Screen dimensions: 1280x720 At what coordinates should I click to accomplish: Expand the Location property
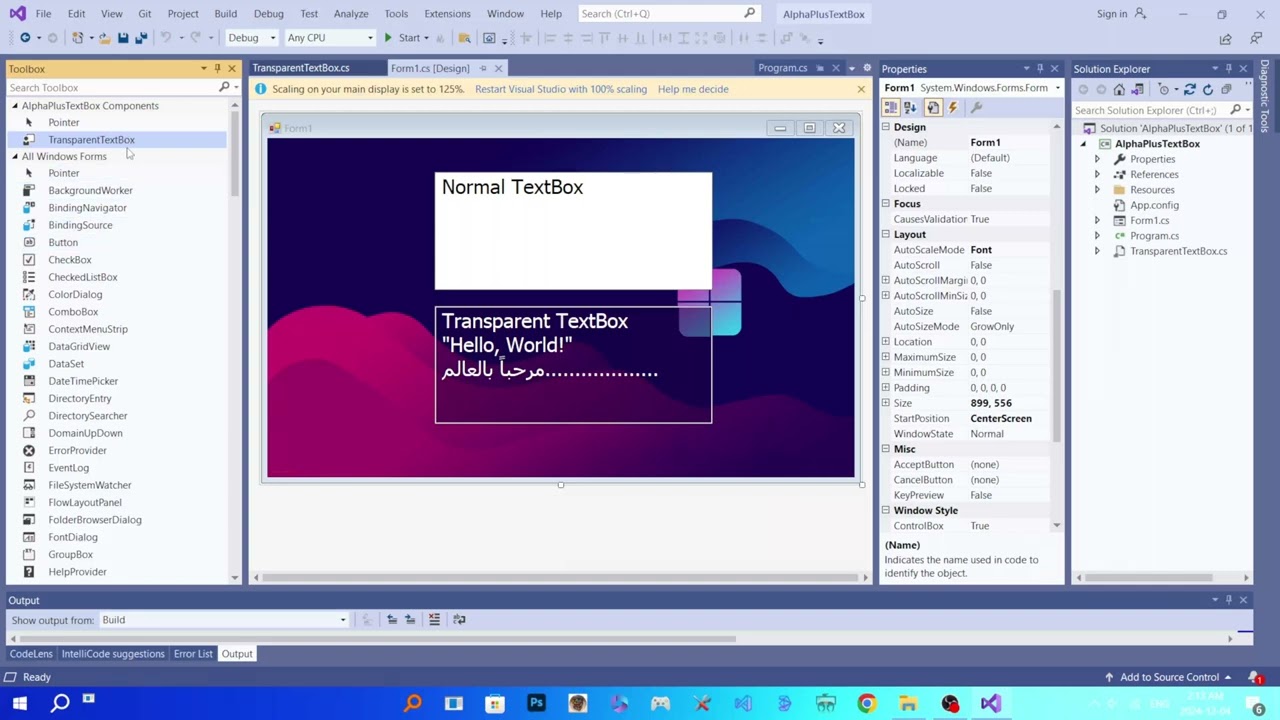pos(886,342)
